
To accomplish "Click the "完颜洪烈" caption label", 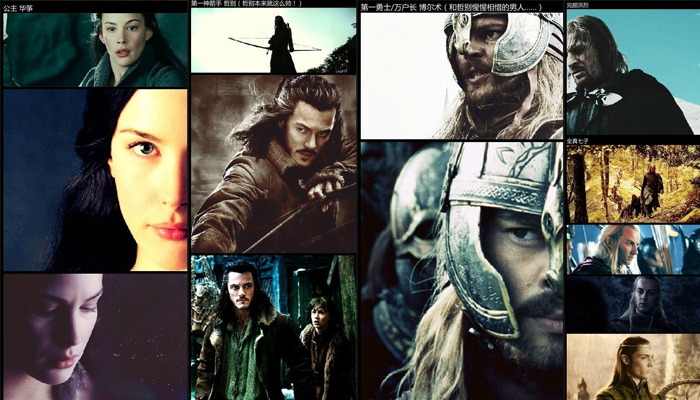I will (578, 6).
